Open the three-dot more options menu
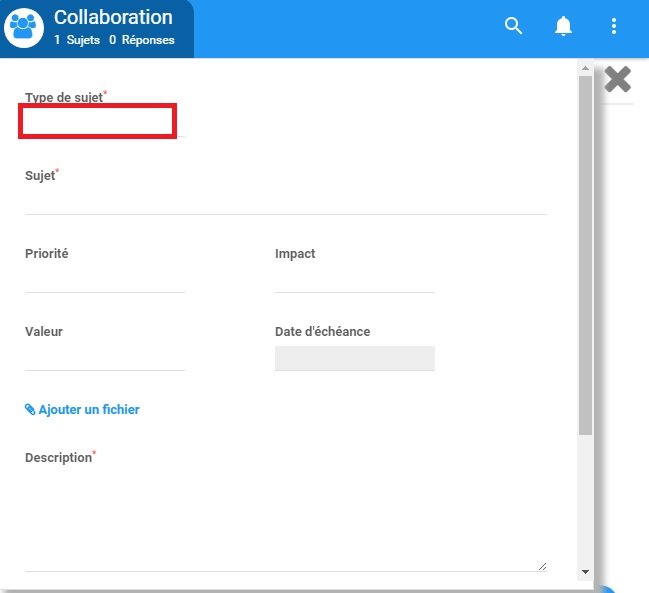 tap(614, 27)
